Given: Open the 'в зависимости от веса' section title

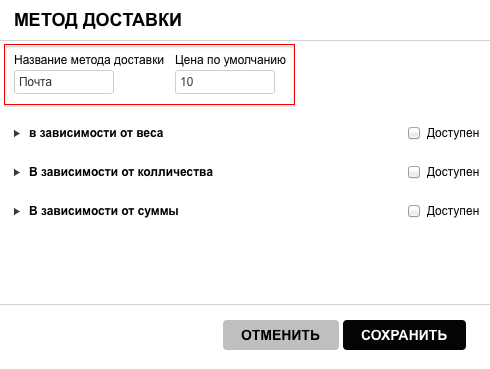Looking at the screenshot, I should [x=96, y=133].
